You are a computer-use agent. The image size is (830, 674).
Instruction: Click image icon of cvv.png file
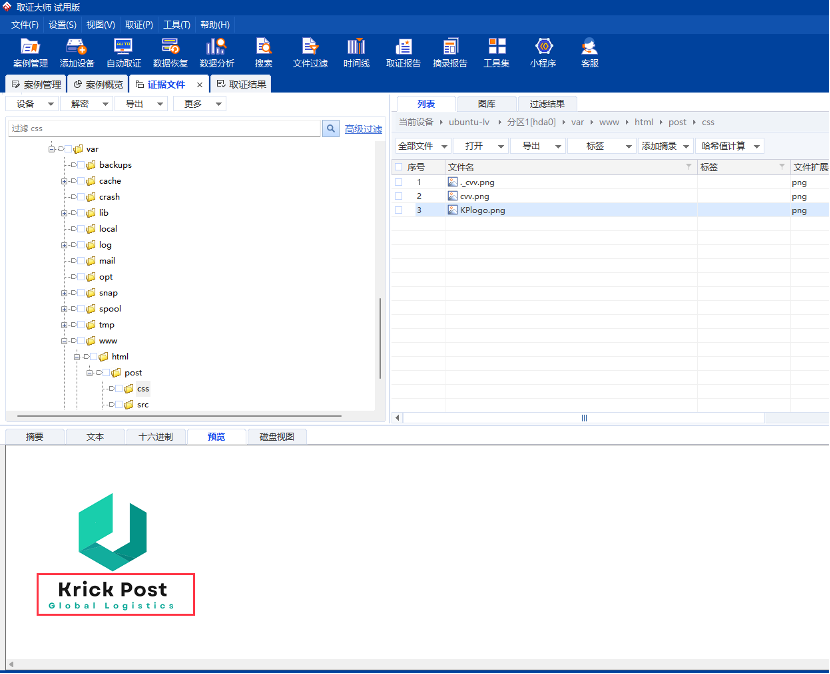tap(453, 196)
